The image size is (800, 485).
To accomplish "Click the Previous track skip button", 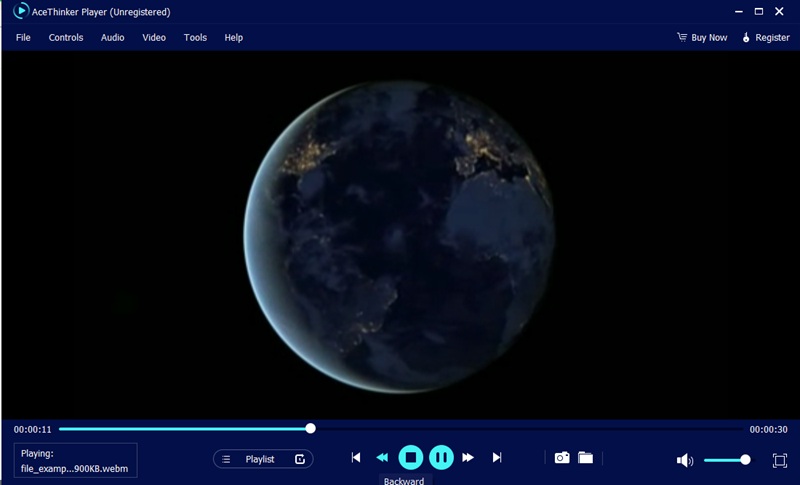I will 355,458.
